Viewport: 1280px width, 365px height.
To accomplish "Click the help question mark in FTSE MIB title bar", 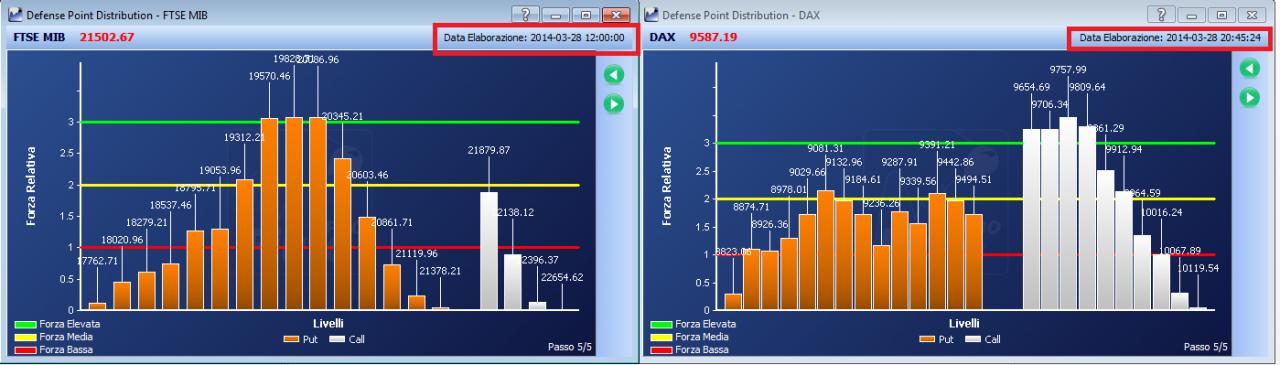I will pos(525,13).
